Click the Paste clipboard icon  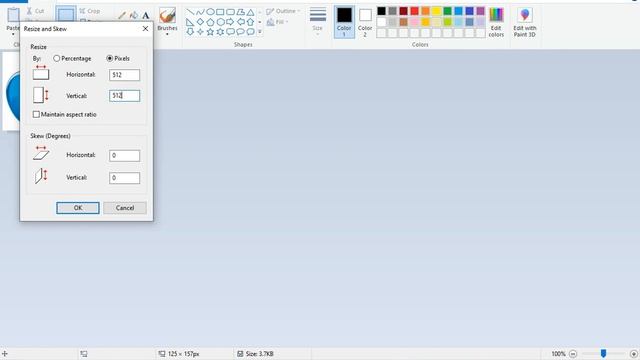[13, 15]
